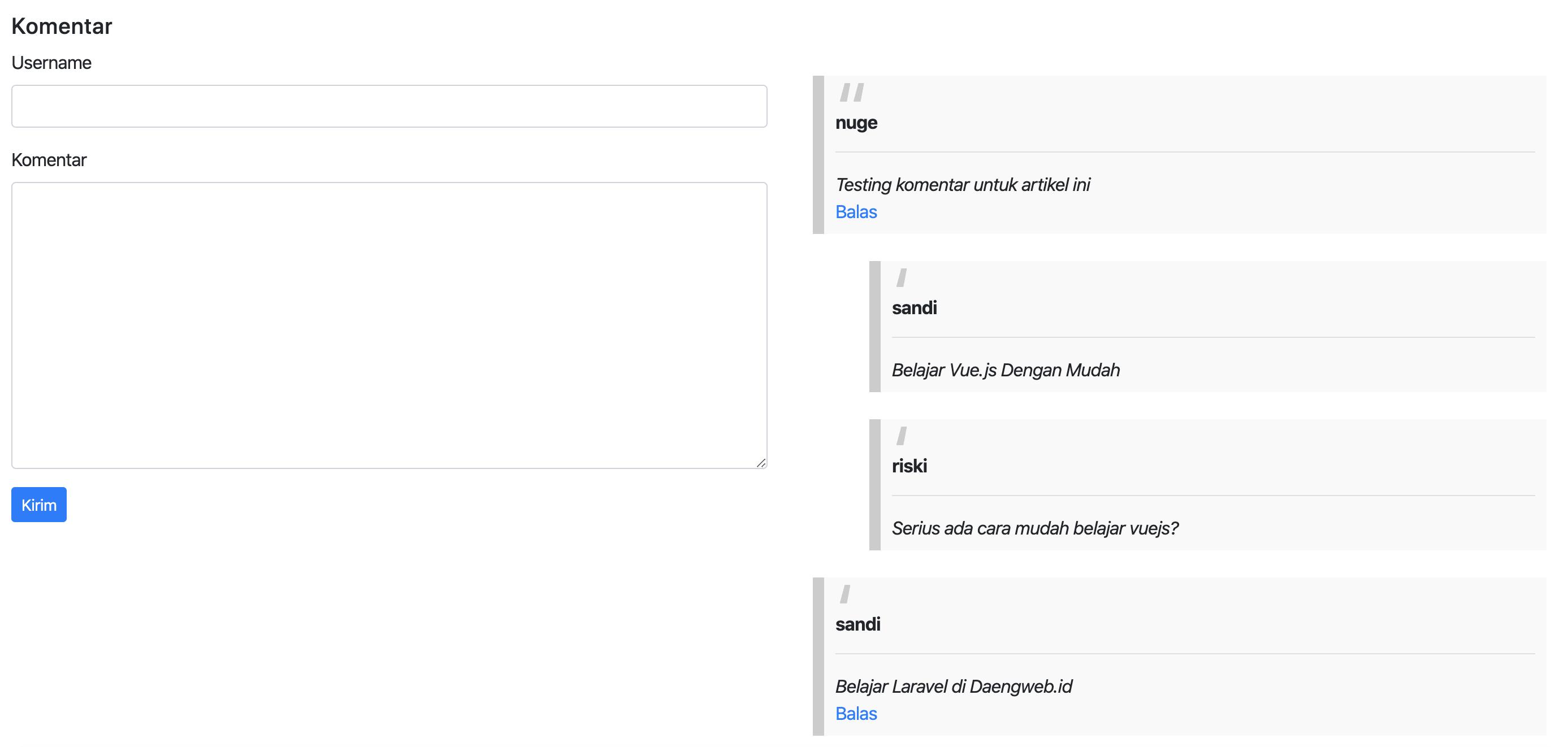This screenshot has height=747, width=1568.
Task: Click the sandi name in nested reply
Action: [x=913, y=308]
